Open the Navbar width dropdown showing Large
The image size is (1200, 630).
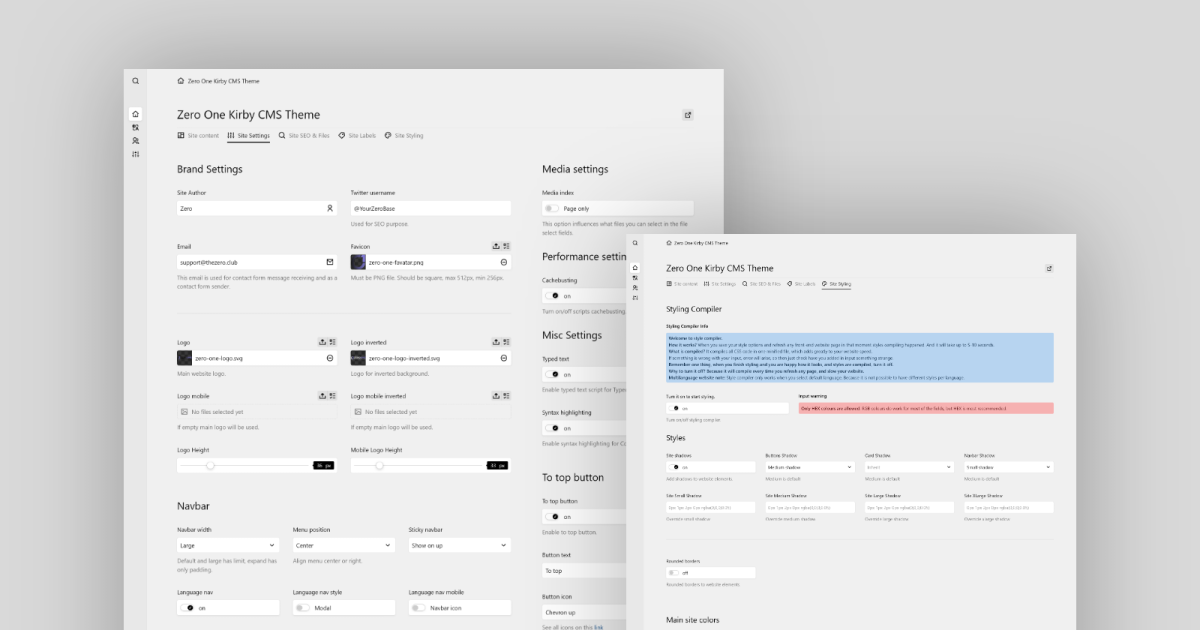[x=227, y=545]
